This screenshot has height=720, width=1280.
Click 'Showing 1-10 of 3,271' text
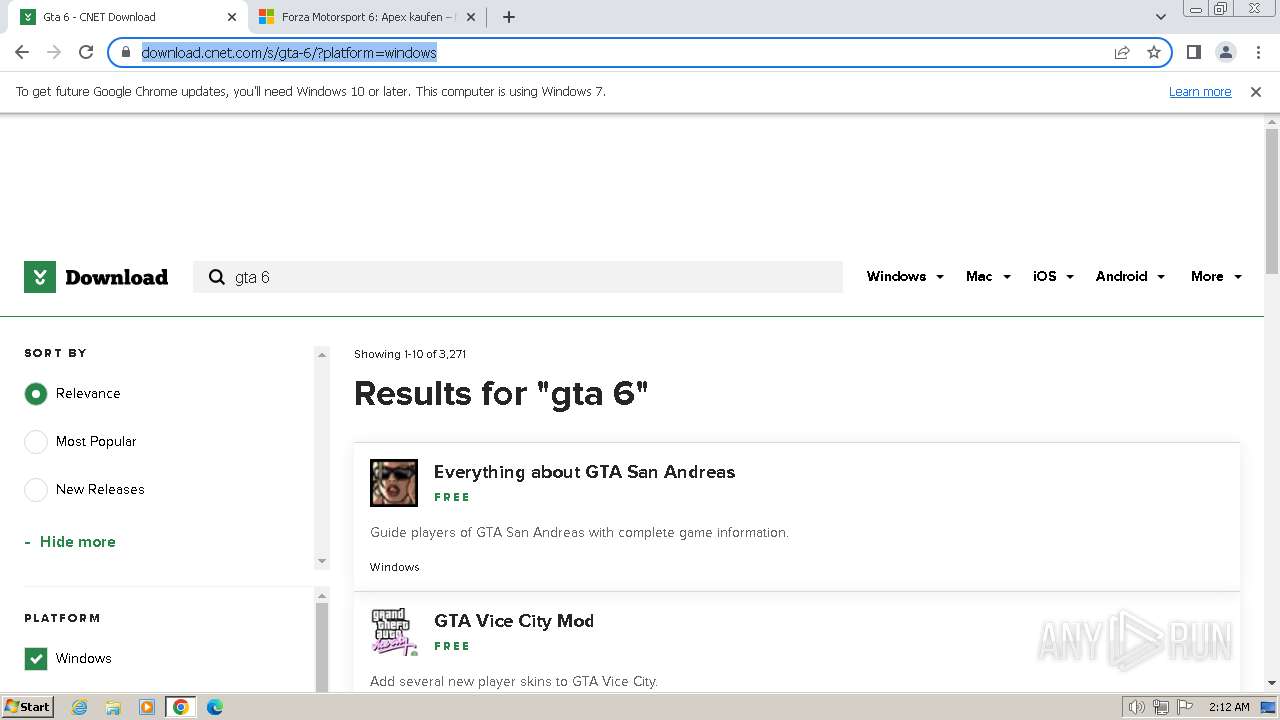410,354
